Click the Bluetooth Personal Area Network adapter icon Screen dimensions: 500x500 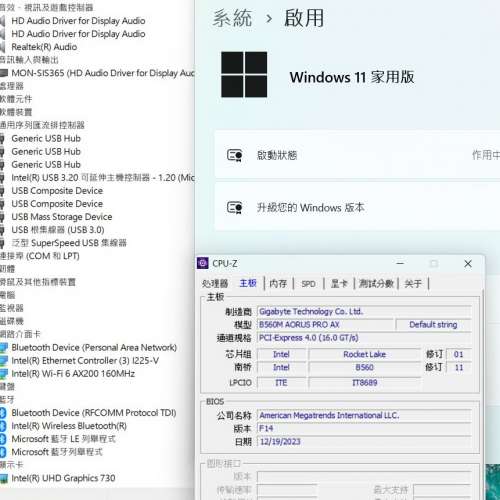[x=4, y=348]
